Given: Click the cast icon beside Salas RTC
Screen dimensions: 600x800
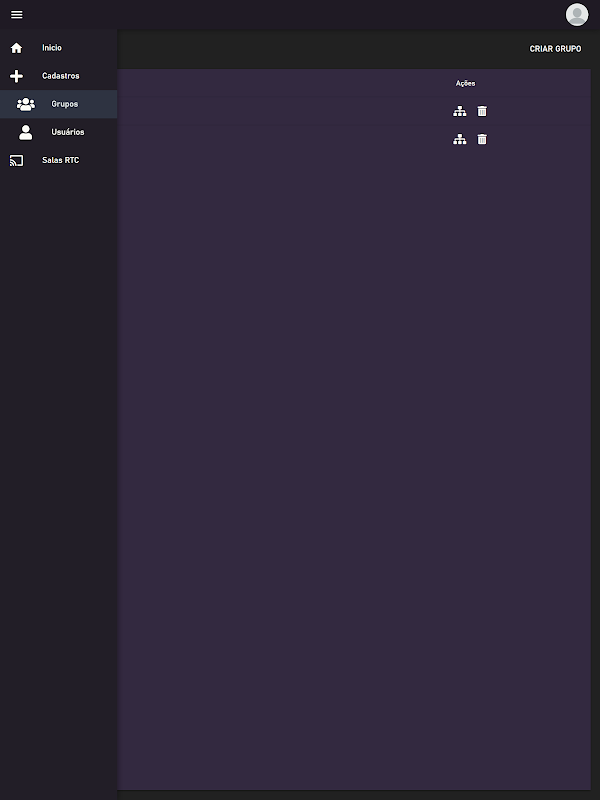Looking at the screenshot, I should (x=16, y=161).
